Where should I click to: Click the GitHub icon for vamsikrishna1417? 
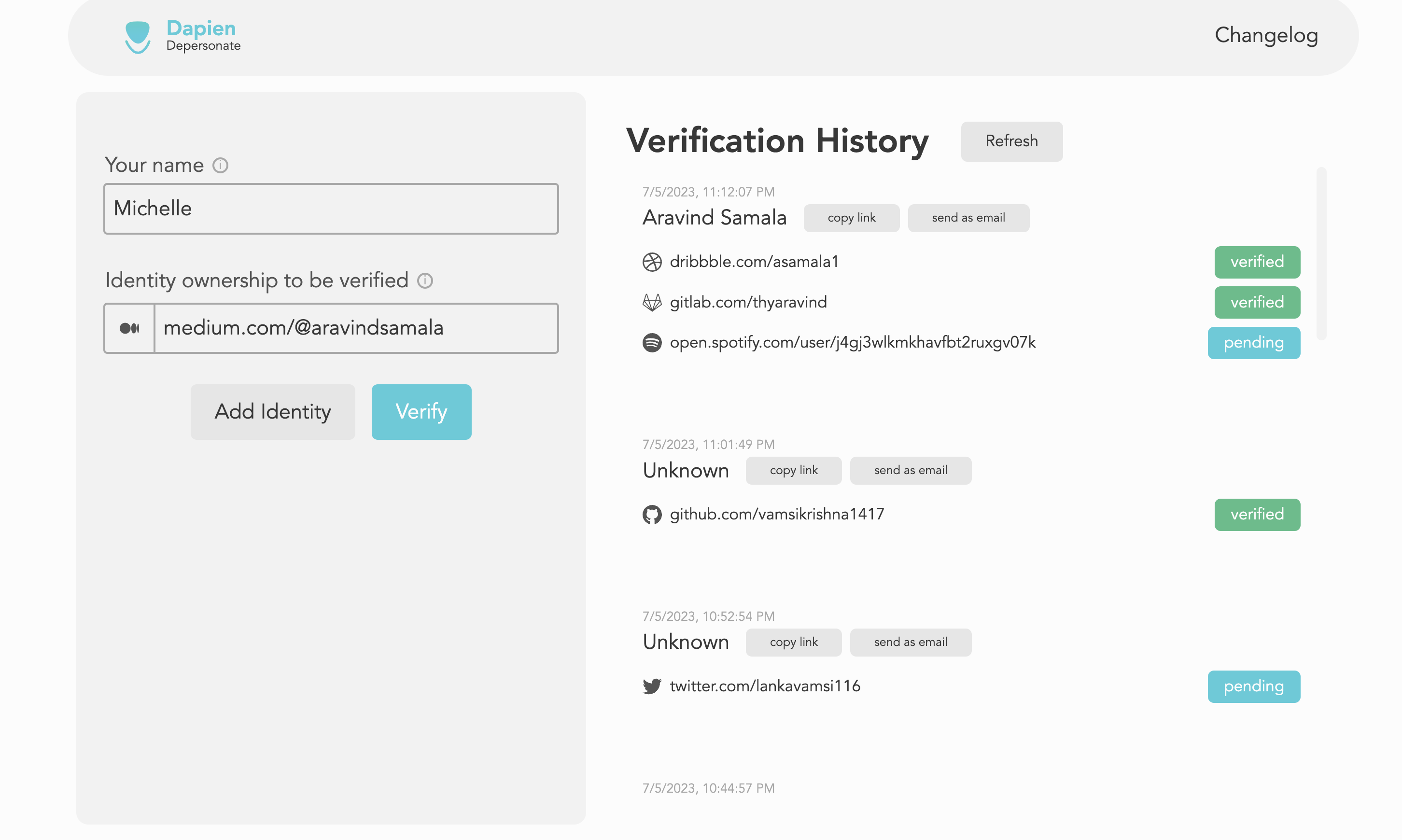click(x=651, y=515)
